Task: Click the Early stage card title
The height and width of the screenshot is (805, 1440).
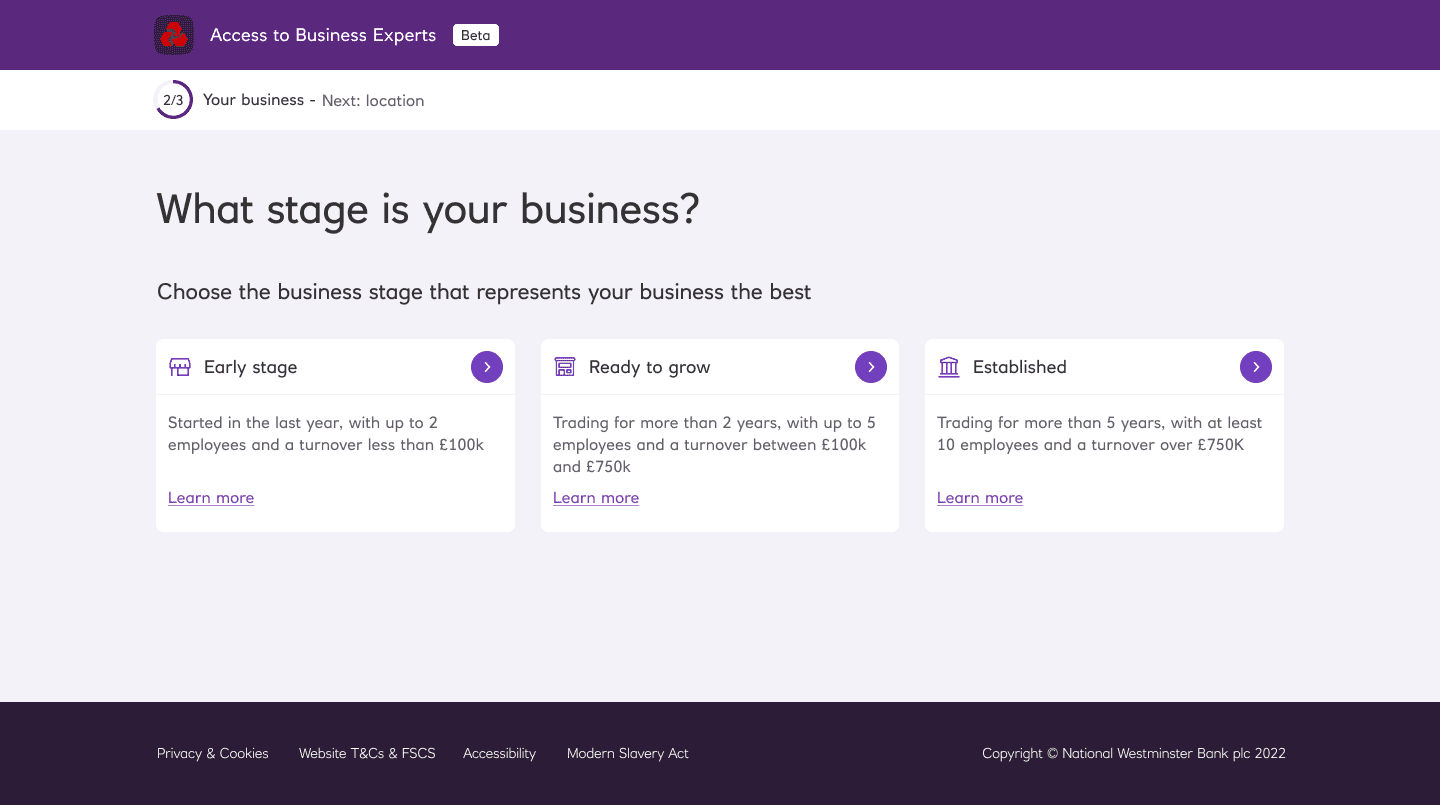Action: point(250,367)
